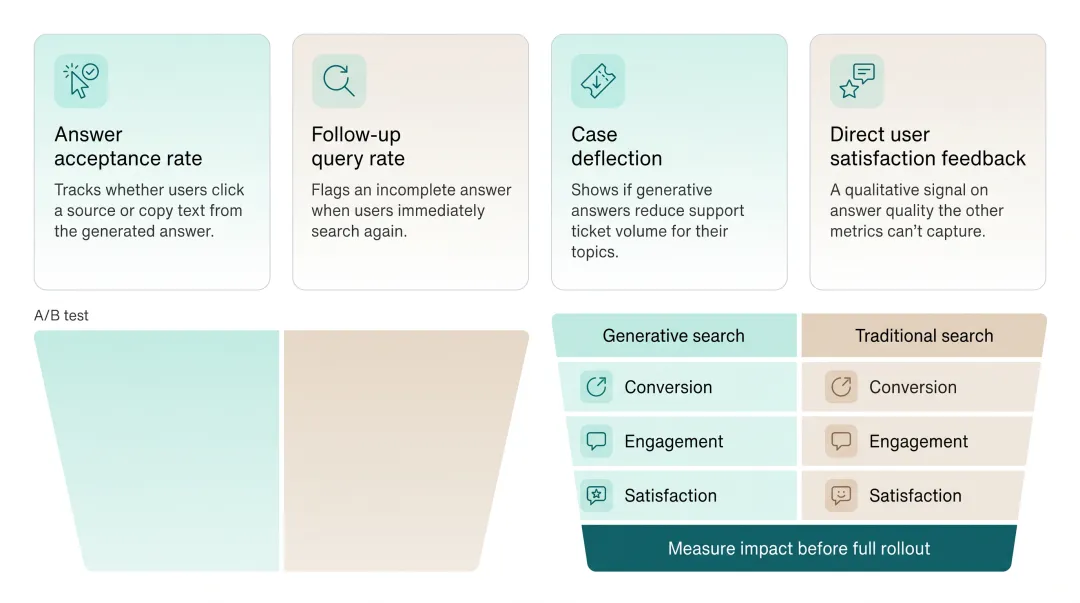Screen dimensions: 1080x603
Task: Click the Direct user satisfaction star-chat icon
Action: click(856, 81)
